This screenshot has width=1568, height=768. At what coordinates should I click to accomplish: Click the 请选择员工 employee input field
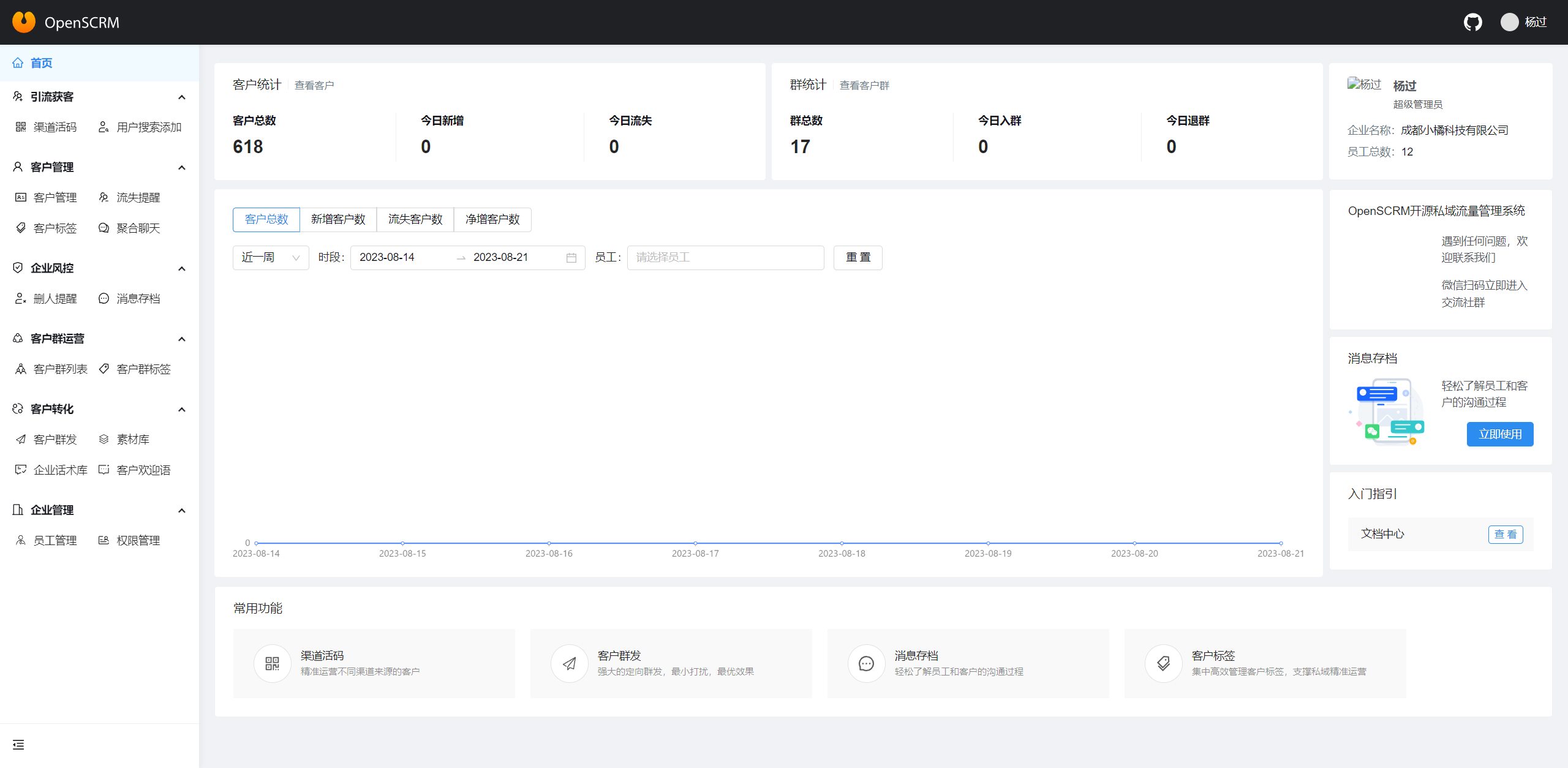click(725, 257)
